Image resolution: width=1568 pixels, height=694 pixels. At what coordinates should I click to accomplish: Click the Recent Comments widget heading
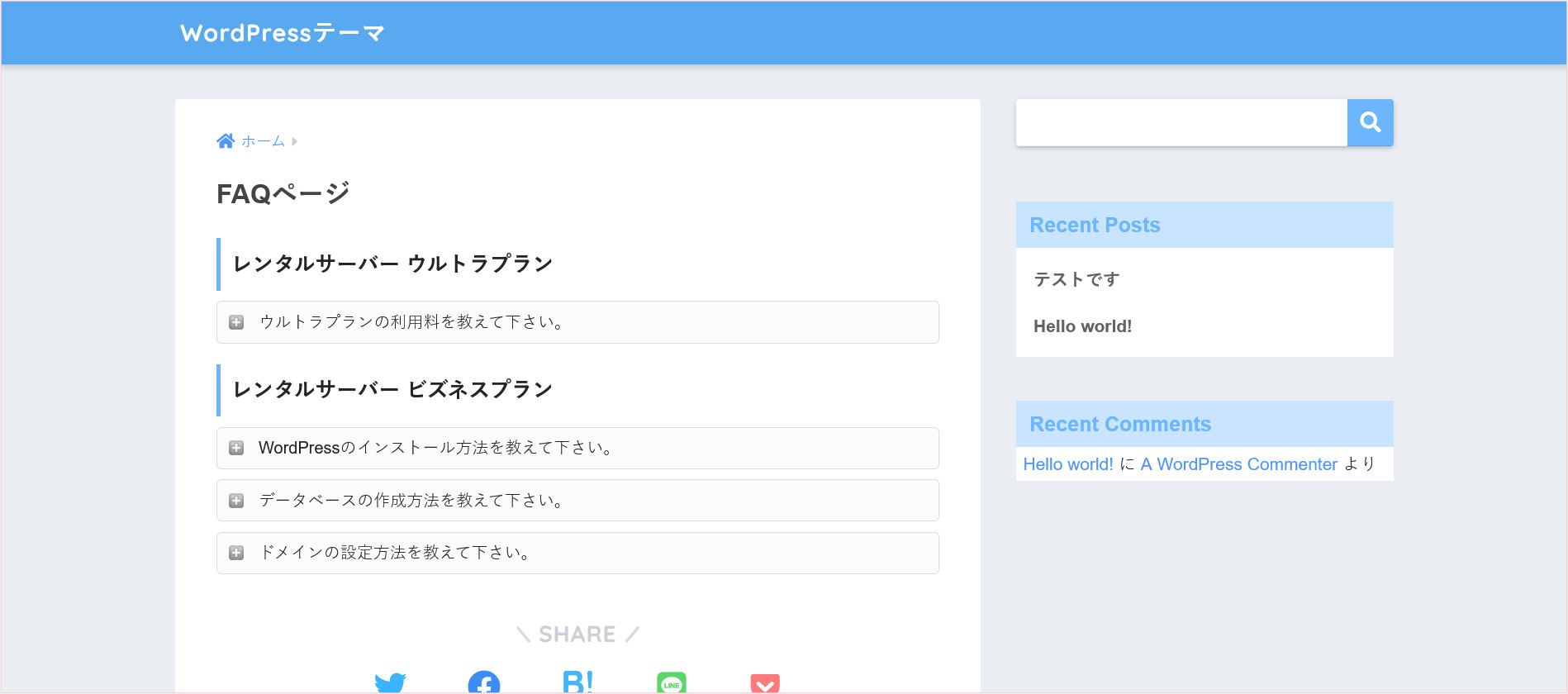(1120, 424)
